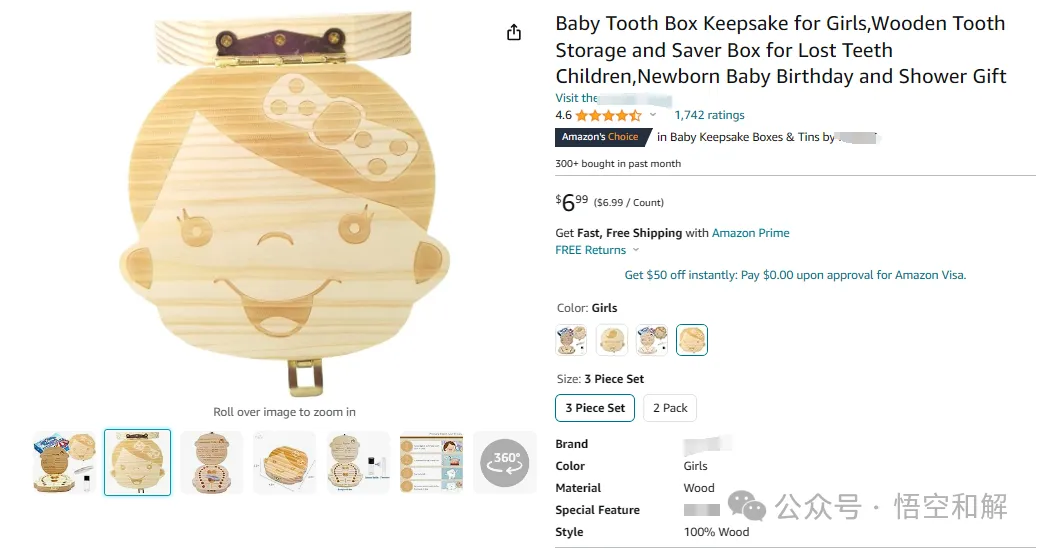The image size is (1041, 549).
Task: Choose the 2 Pack size option
Action: coord(670,408)
